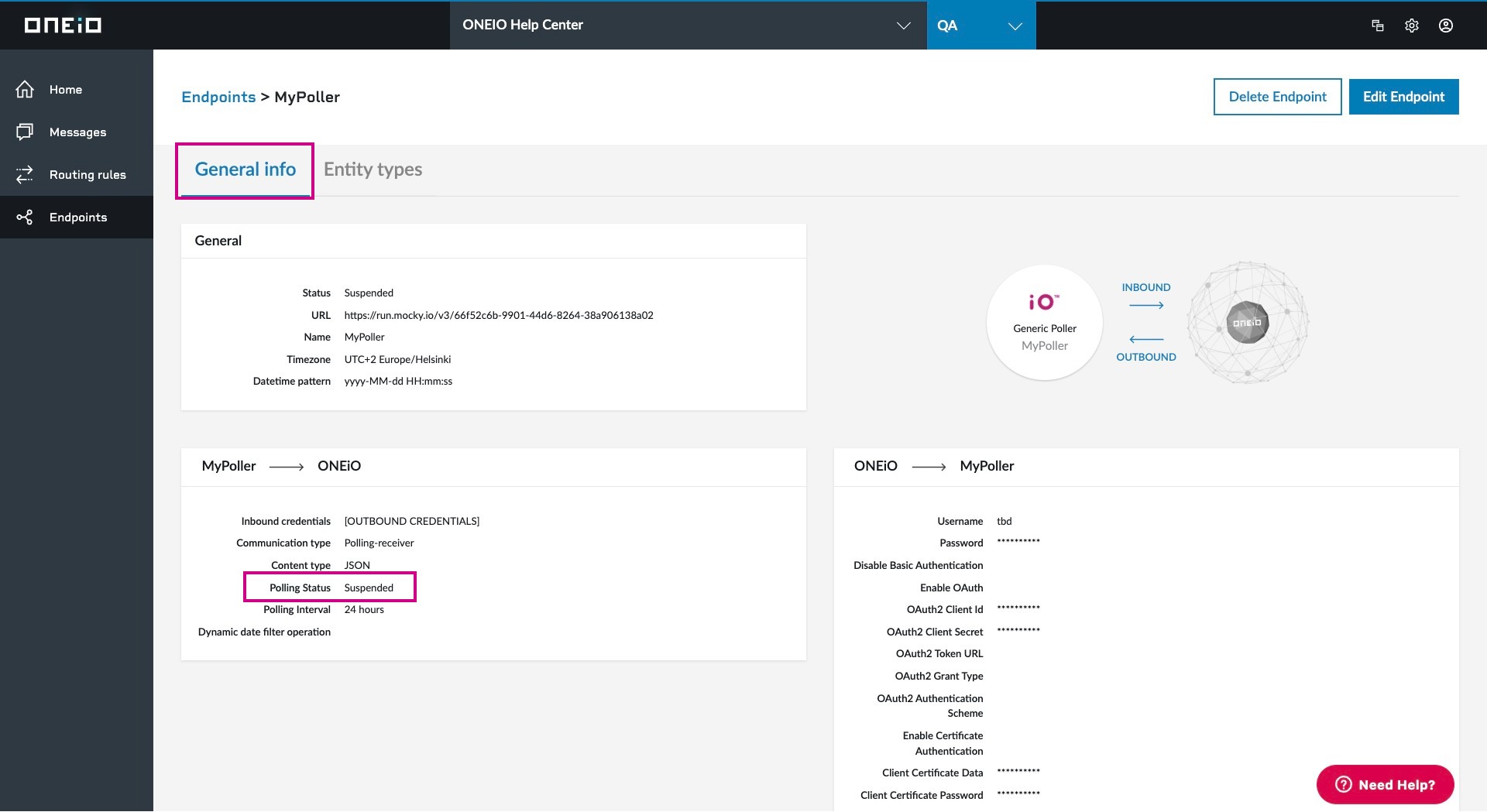This screenshot has width=1487, height=812.
Task: Click the ONEiO to MyPoller section heading
Action: pos(934,466)
